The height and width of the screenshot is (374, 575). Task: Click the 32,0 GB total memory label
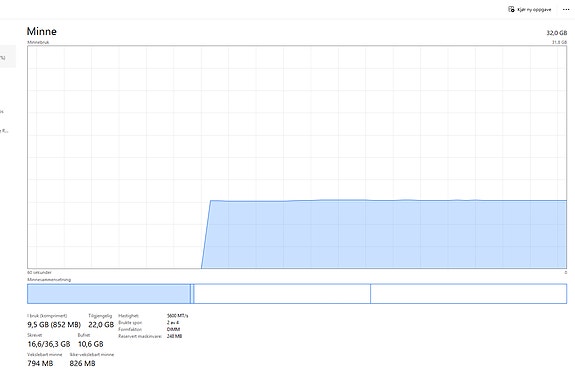[x=557, y=33]
